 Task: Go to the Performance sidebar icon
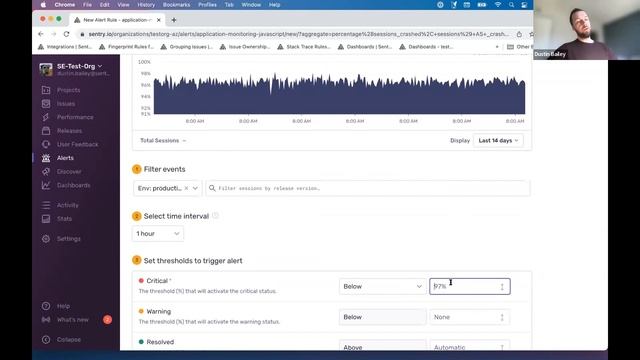pyautogui.click(x=46, y=117)
